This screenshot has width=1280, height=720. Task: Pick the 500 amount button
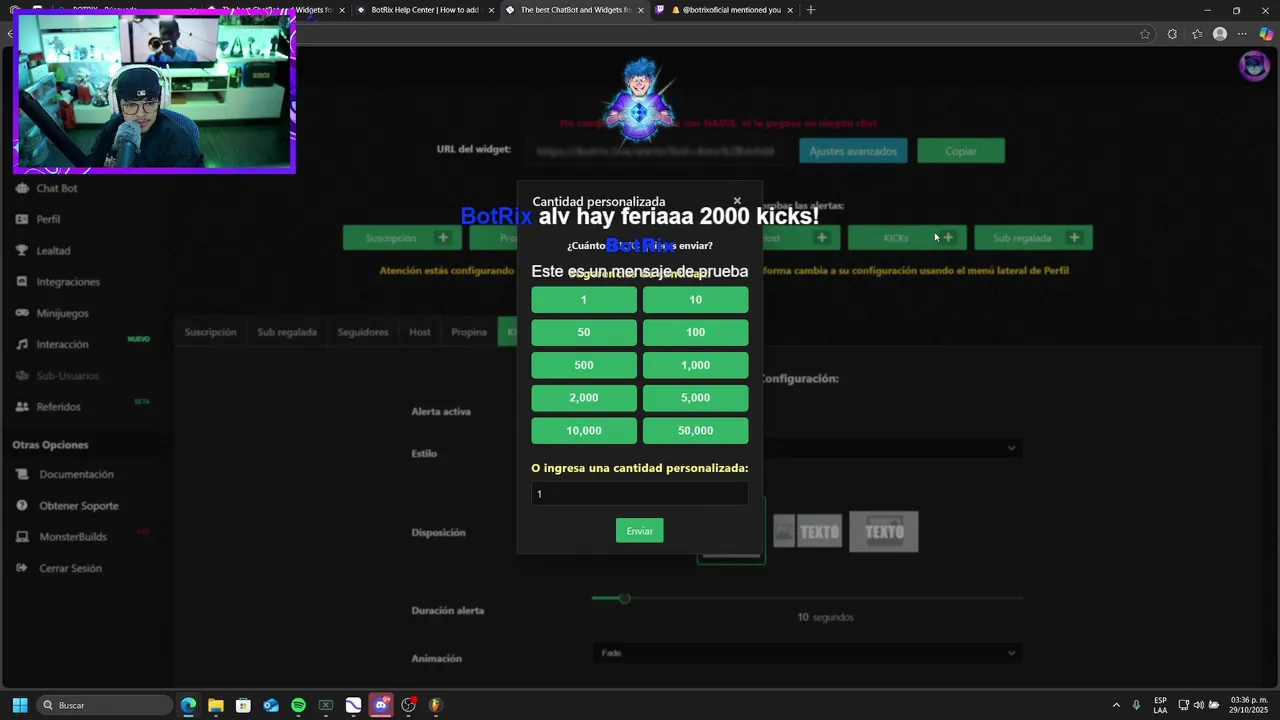click(x=584, y=365)
